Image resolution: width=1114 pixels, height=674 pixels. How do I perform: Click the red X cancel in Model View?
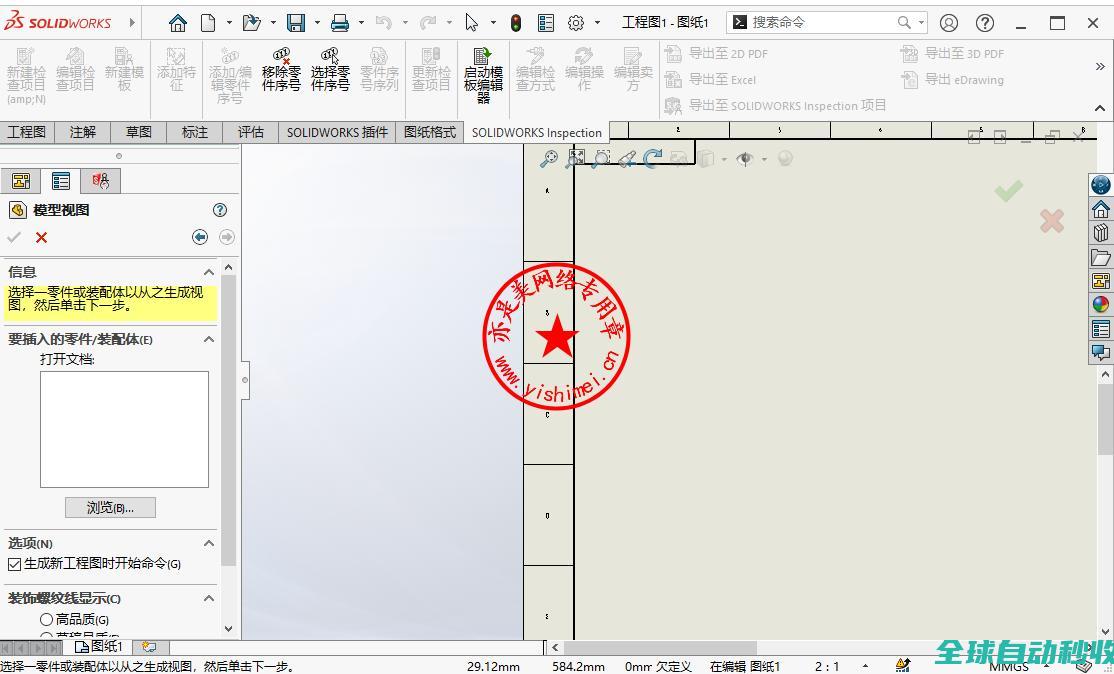click(x=41, y=237)
